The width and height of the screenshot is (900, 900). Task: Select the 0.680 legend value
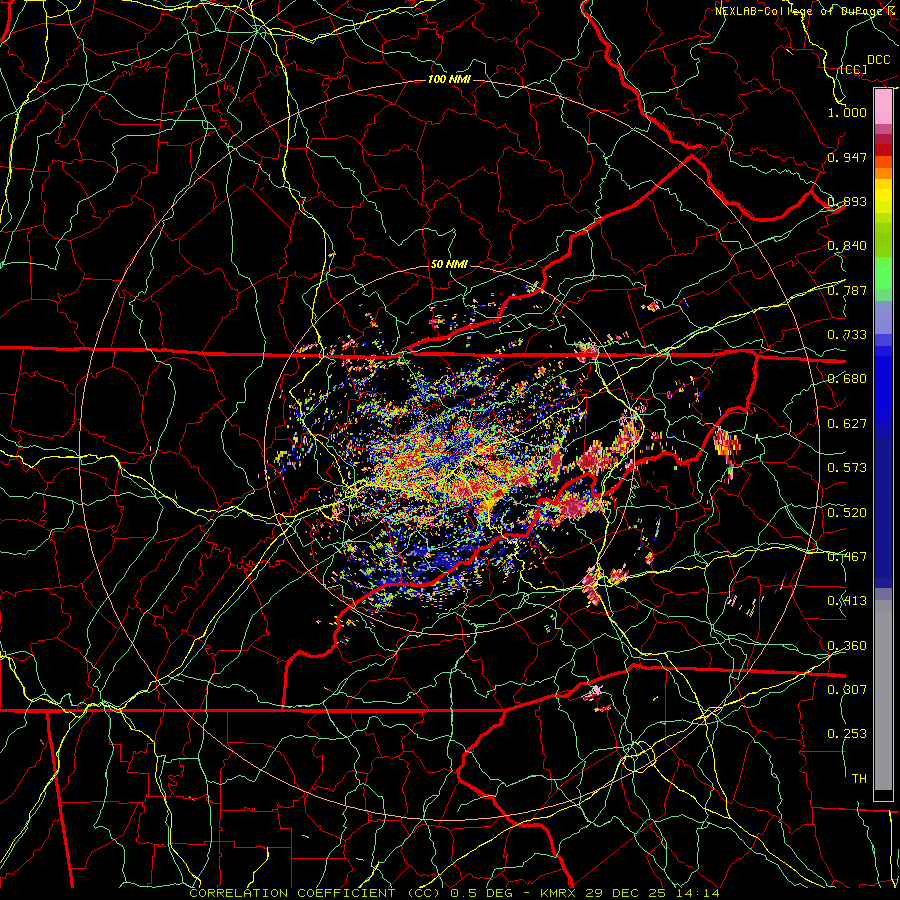(847, 379)
